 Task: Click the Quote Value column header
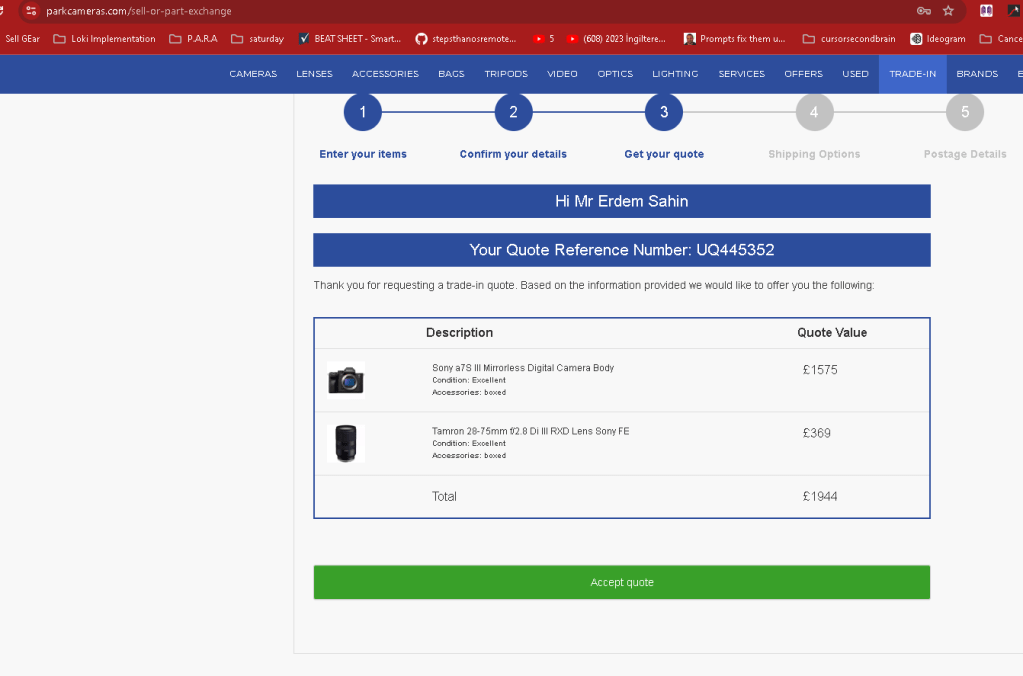(x=832, y=333)
